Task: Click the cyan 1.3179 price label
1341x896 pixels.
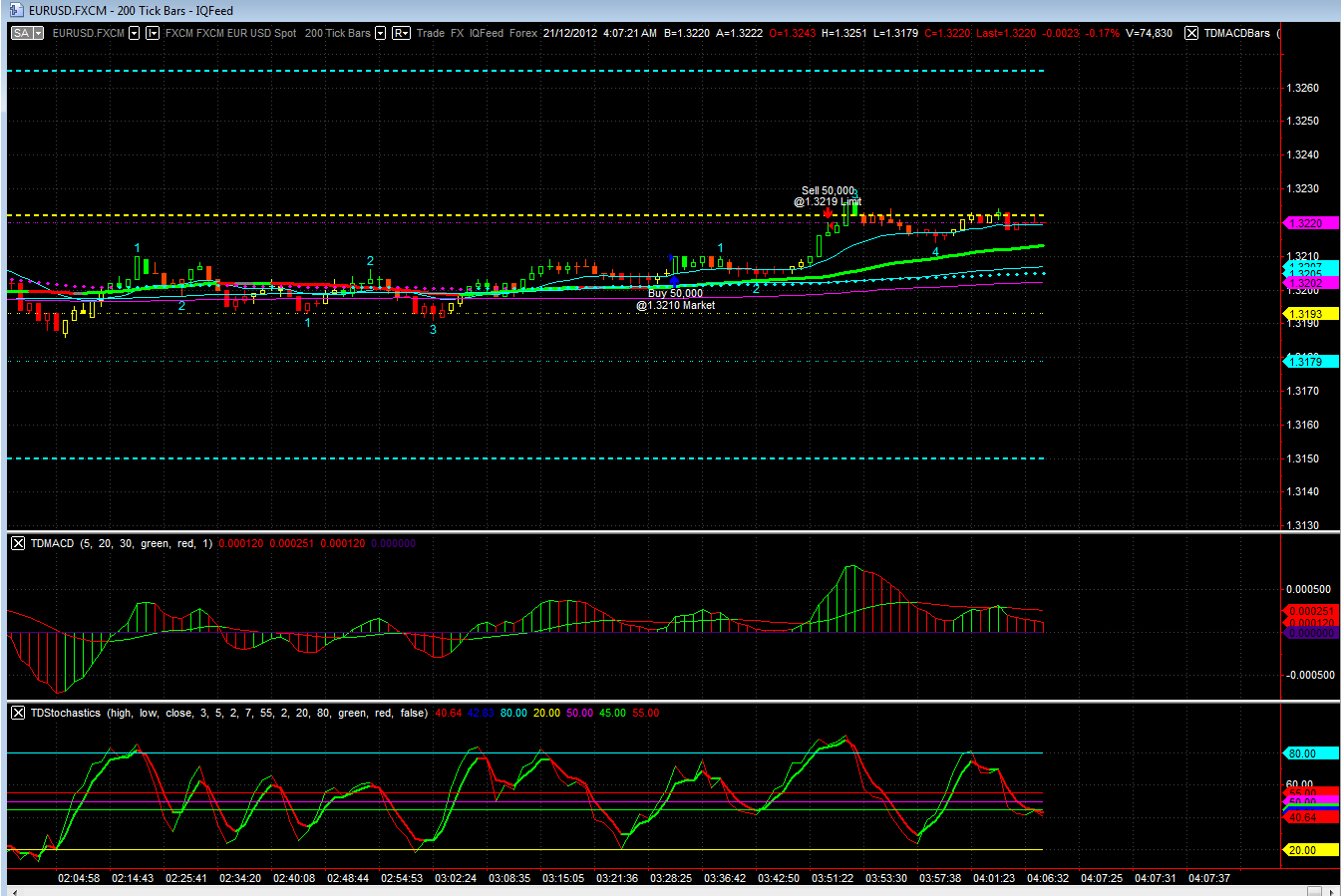Action: pyautogui.click(x=1311, y=362)
